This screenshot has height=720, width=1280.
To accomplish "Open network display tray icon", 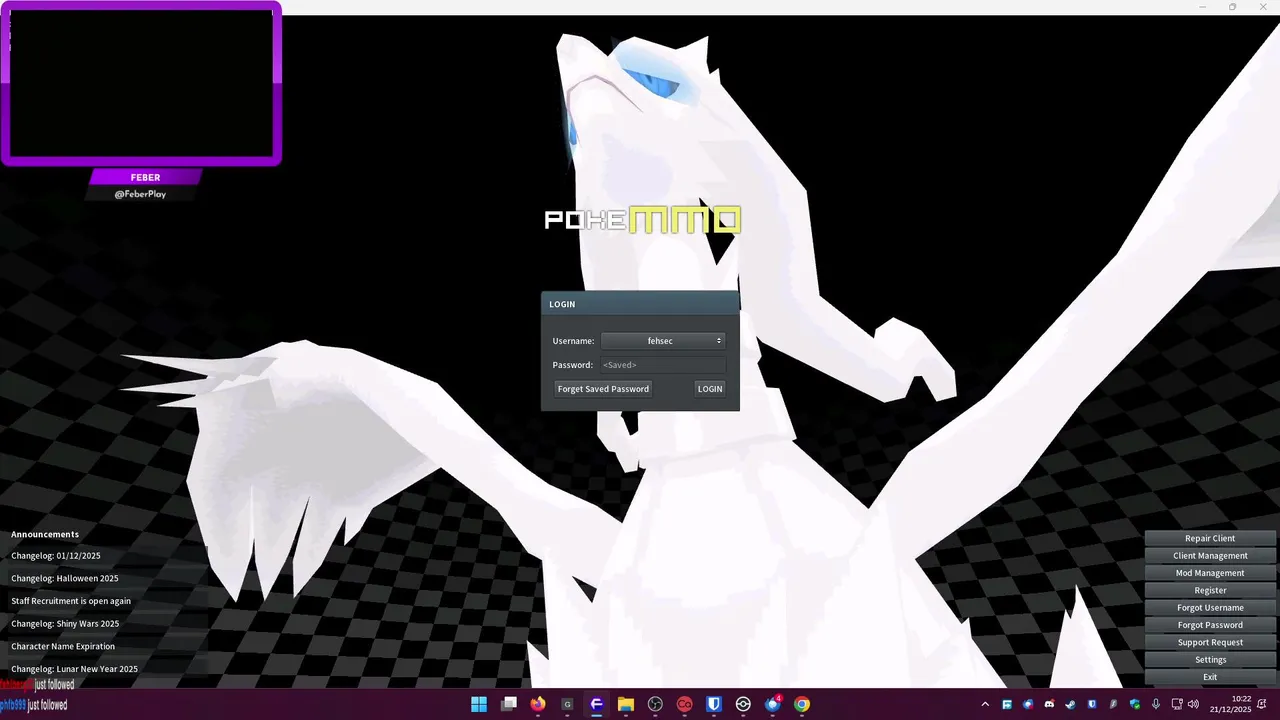I will click(1177, 704).
